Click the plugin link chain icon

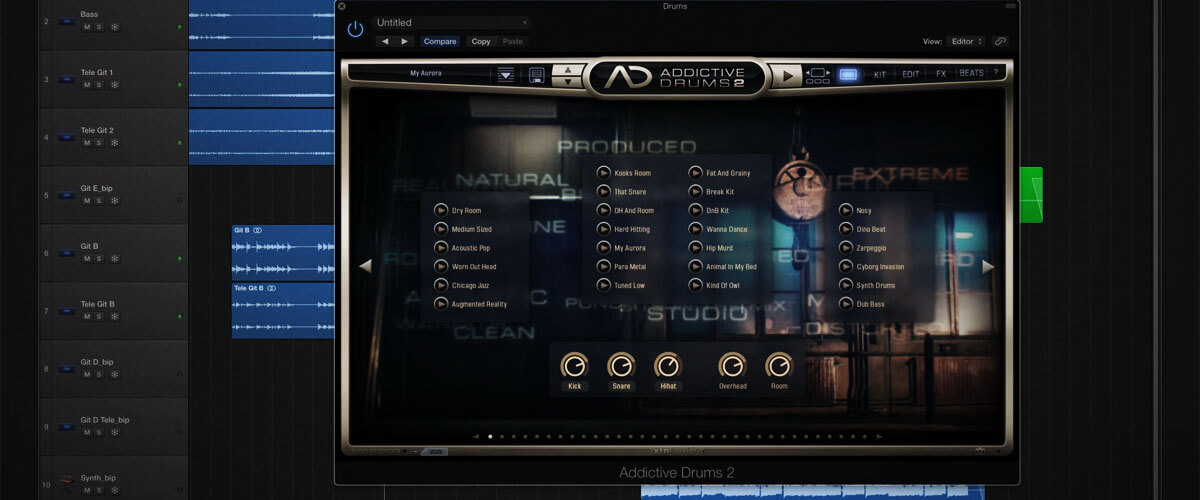click(x=1000, y=41)
